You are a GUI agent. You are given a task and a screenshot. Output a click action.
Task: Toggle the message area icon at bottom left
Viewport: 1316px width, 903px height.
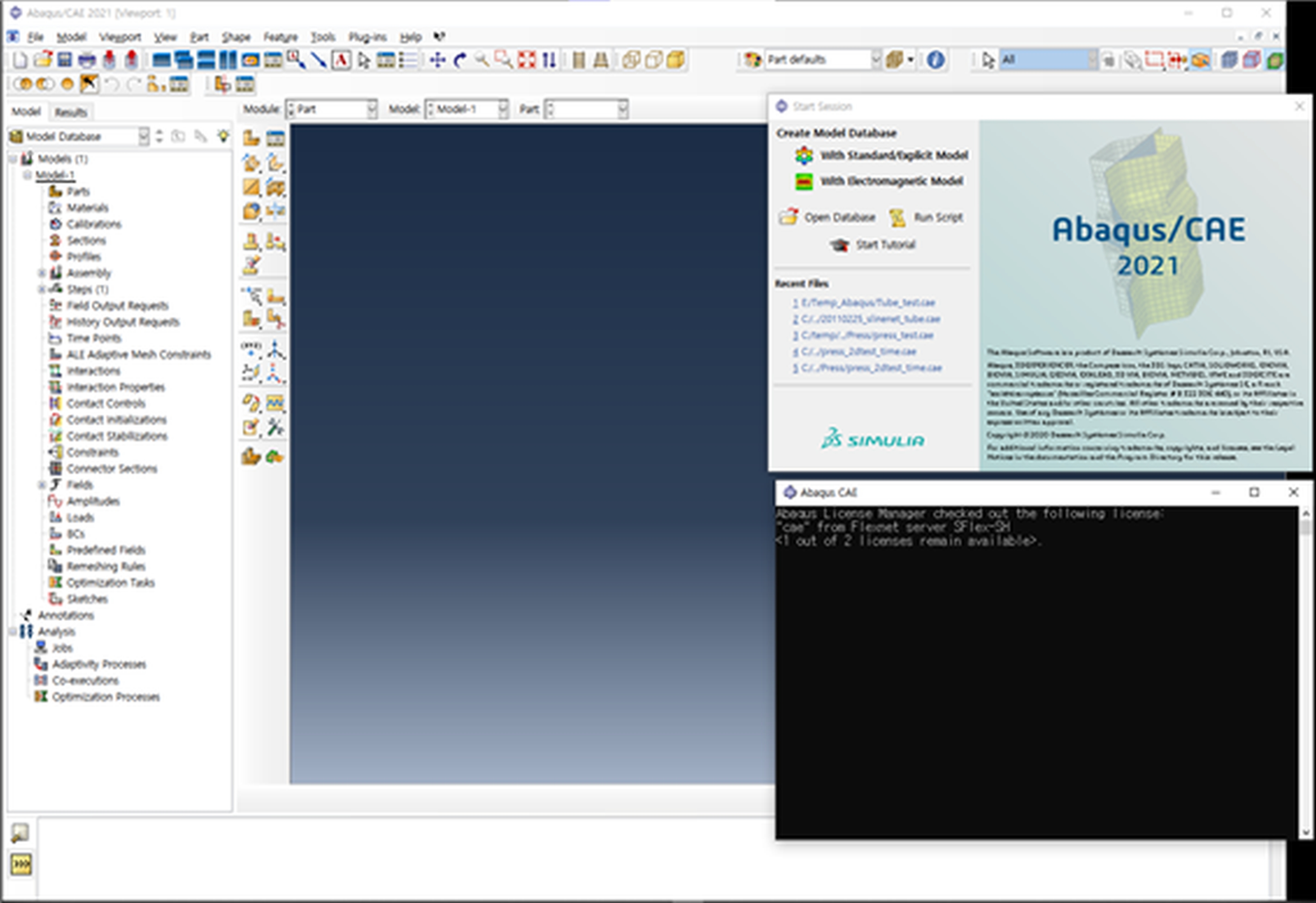coord(20,832)
